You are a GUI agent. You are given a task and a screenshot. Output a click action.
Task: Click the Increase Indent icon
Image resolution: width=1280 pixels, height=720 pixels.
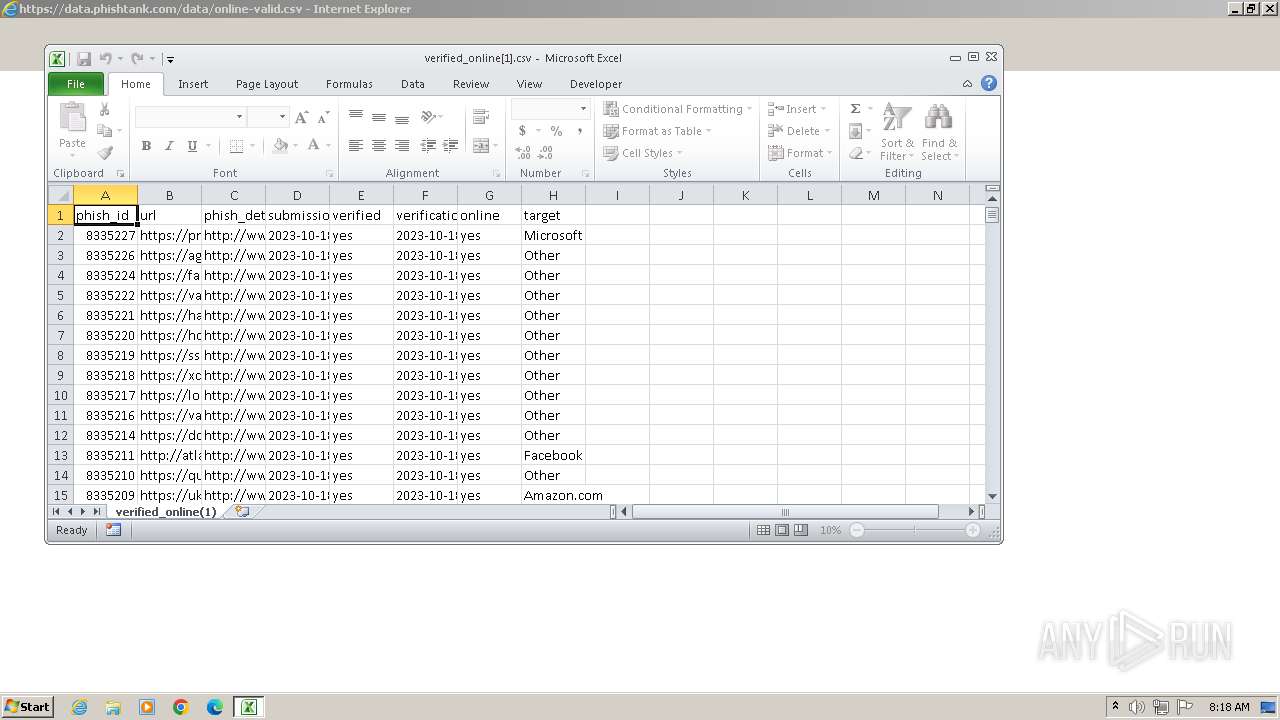(x=451, y=146)
